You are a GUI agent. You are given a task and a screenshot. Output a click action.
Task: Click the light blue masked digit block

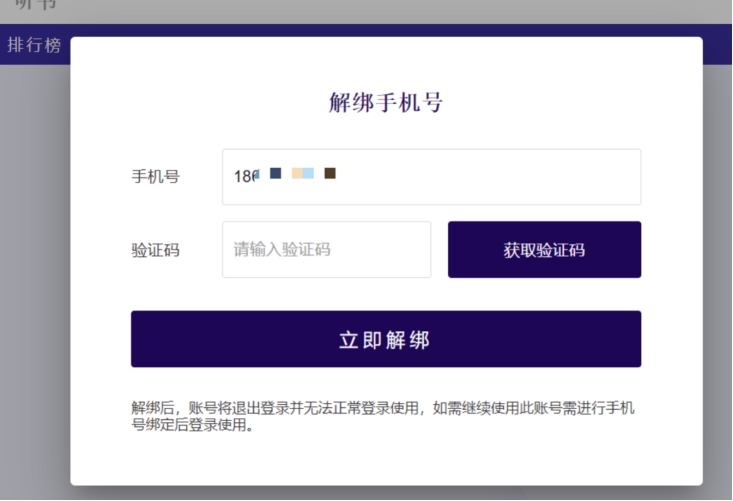[x=309, y=174]
